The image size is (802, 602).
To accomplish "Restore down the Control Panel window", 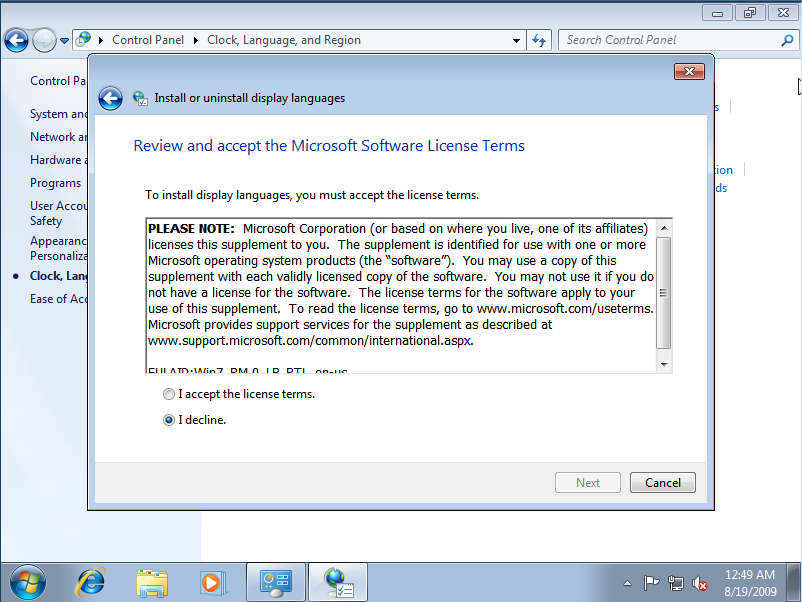I will [x=750, y=13].
